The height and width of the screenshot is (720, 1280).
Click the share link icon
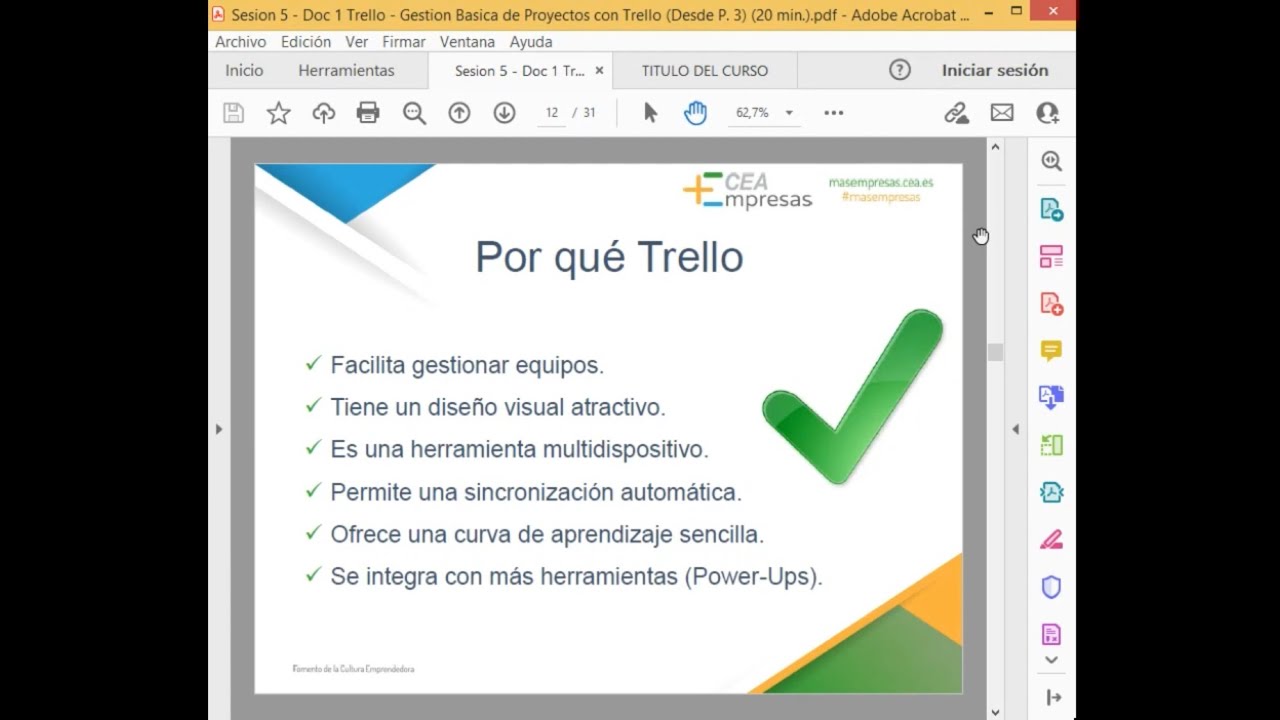pyautogui.click(x=957, y=113)
